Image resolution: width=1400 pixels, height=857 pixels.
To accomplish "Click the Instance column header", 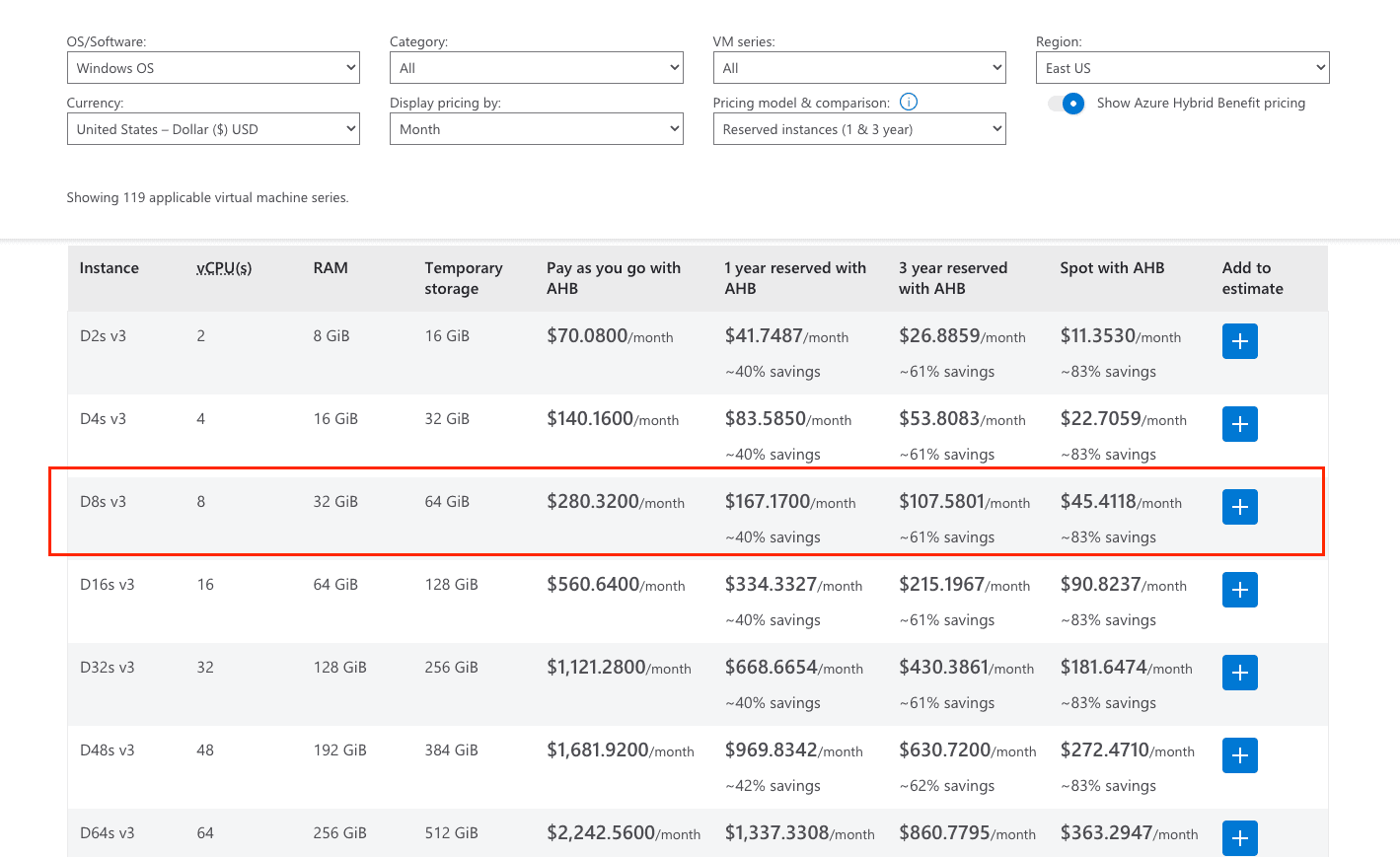I will coord(109,268).
